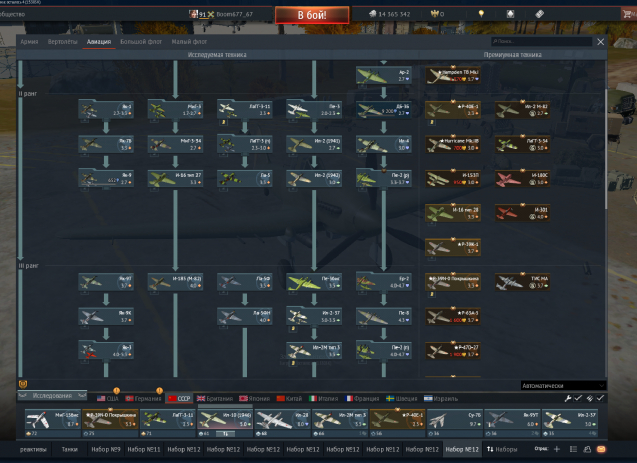Select the Ил-2 (1941) aircraft card
Screen dimensions: 637x463
[x=314, y=144]
